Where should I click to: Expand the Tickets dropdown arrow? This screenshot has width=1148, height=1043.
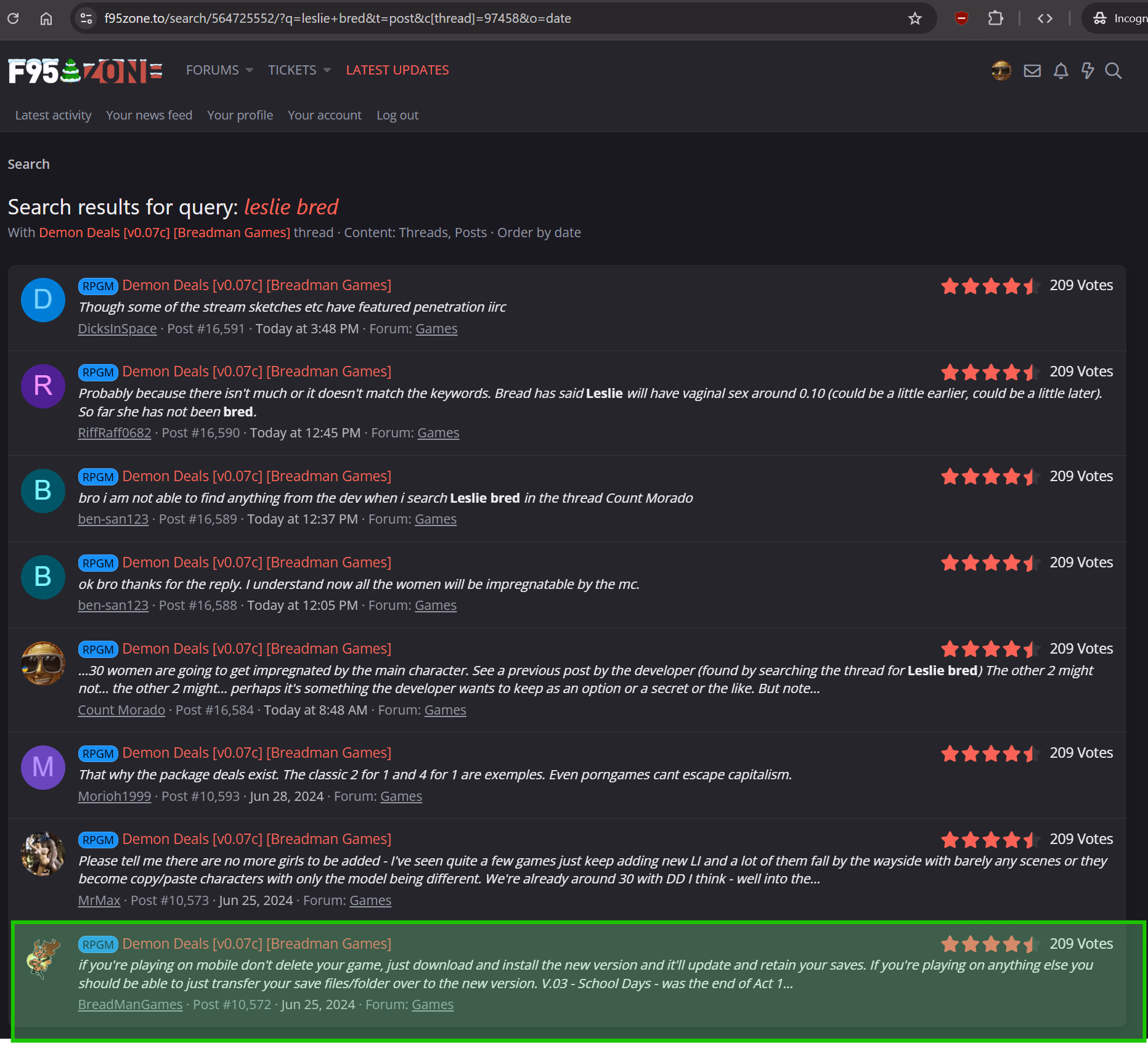pos(327,70)
